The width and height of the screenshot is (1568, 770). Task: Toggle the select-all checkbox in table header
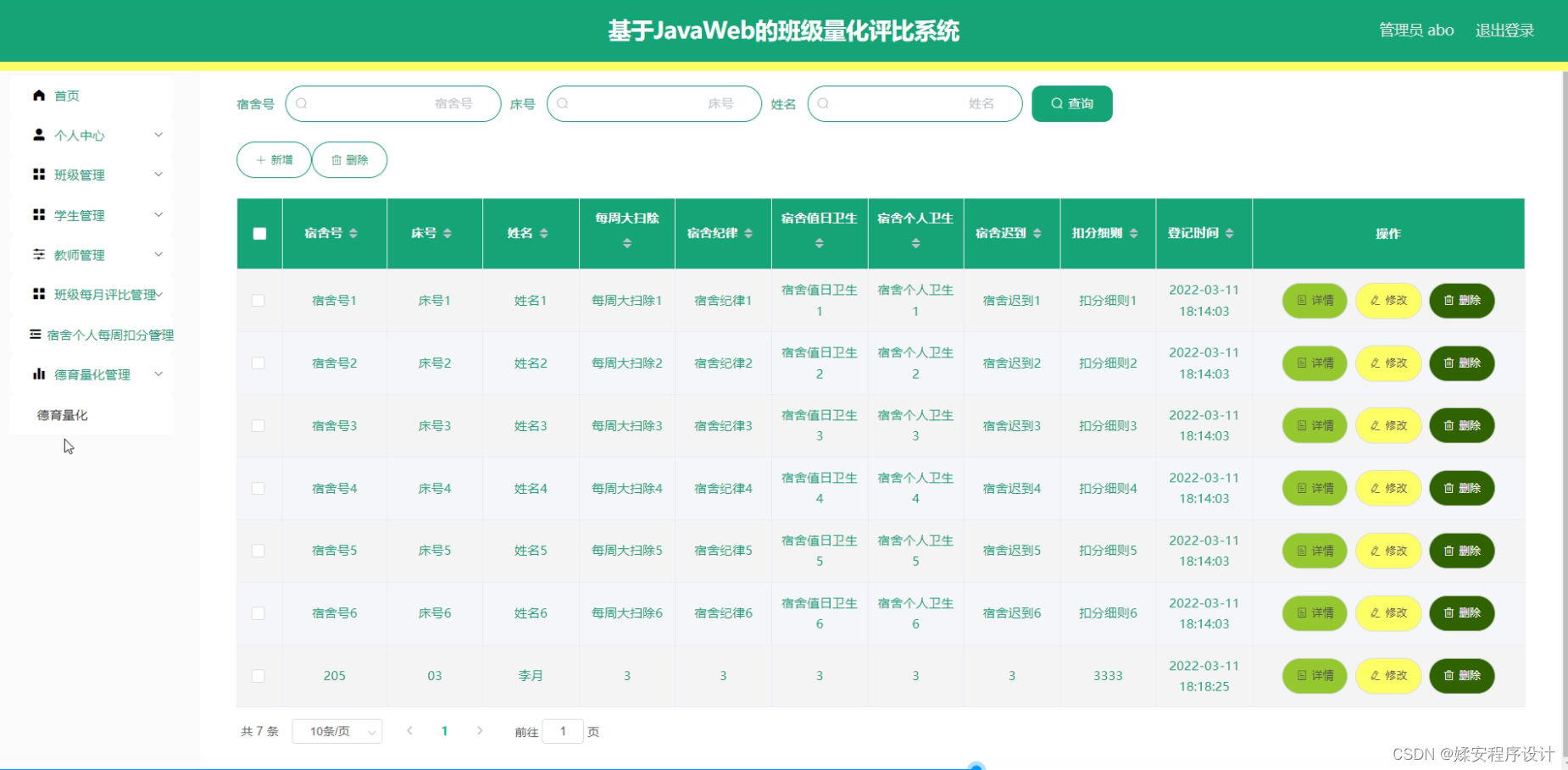tap(259, 233)
